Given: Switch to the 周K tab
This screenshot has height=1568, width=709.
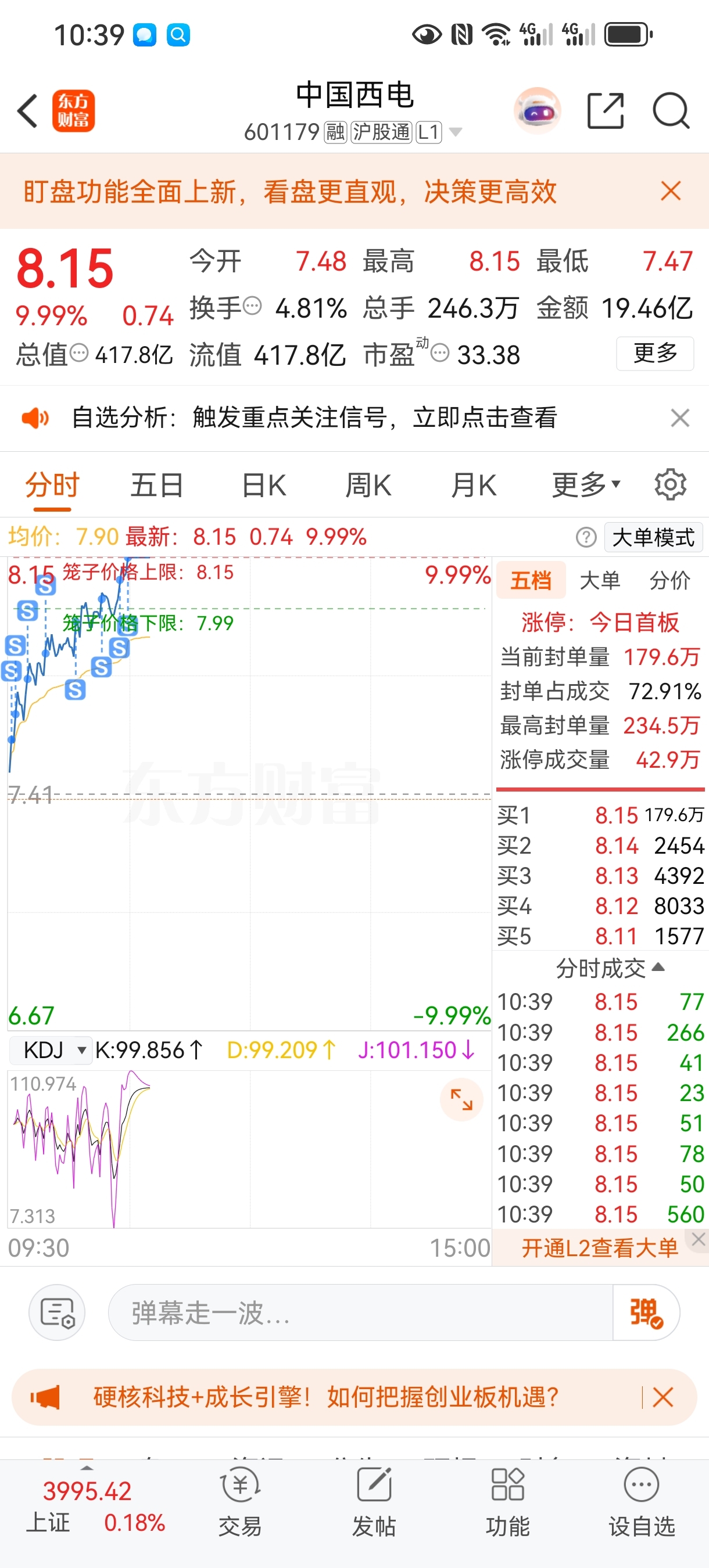Looking at the screenshot, I should pos(368,485).
